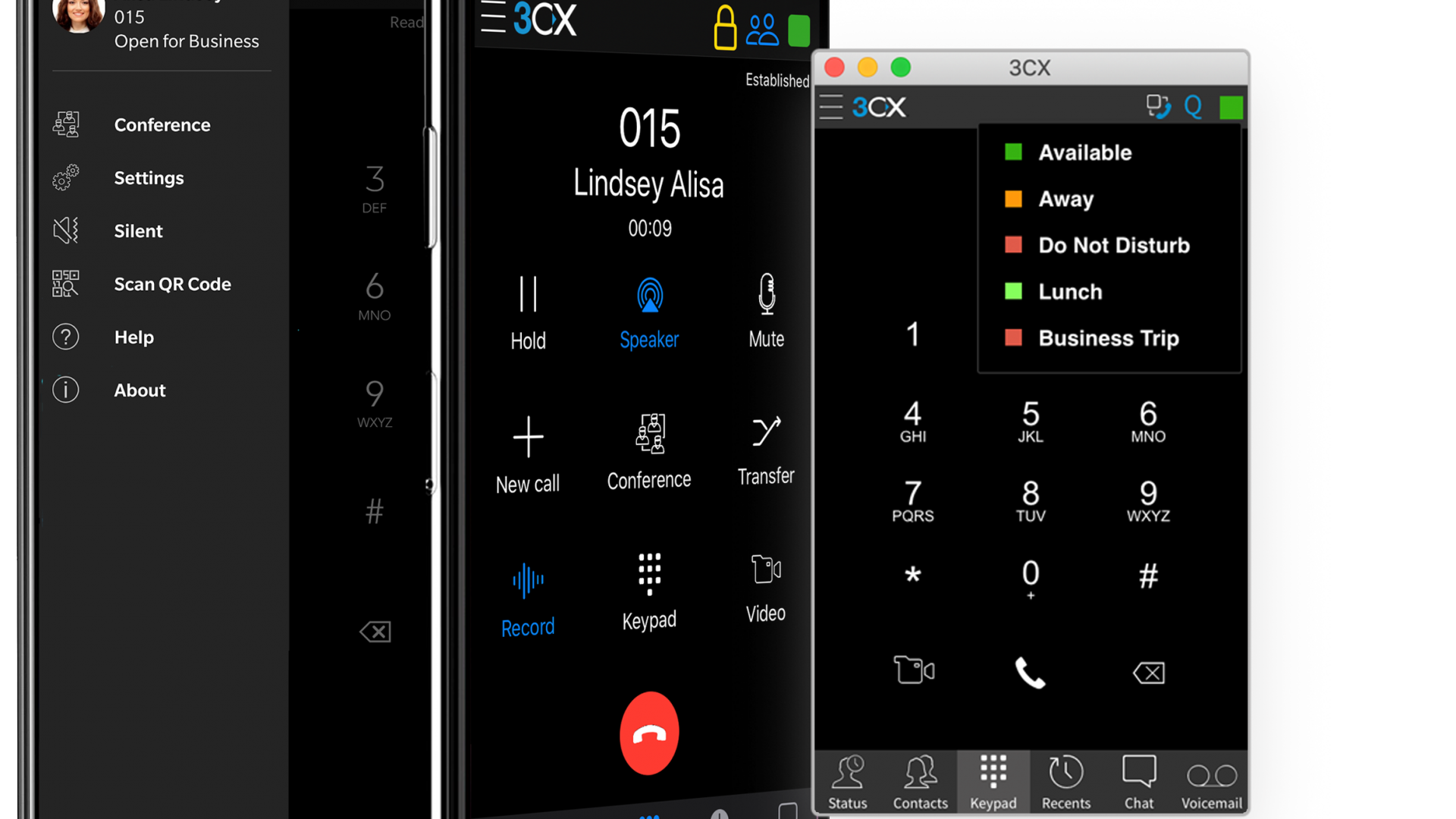Expand the status dropdown menu
Viewport: 1456px width, 819px height.
coord(1232,107)
